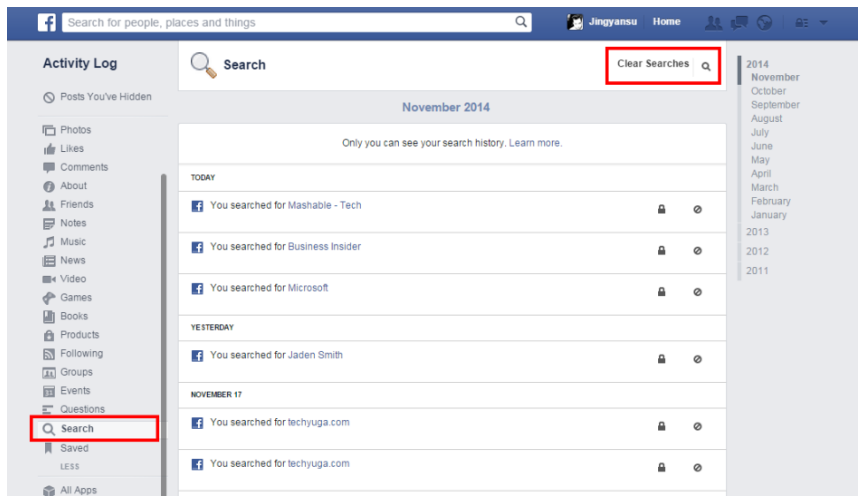Click Facebook icon on Jaden Smith row
Viewport: 864px width, 501px height.
197,356
